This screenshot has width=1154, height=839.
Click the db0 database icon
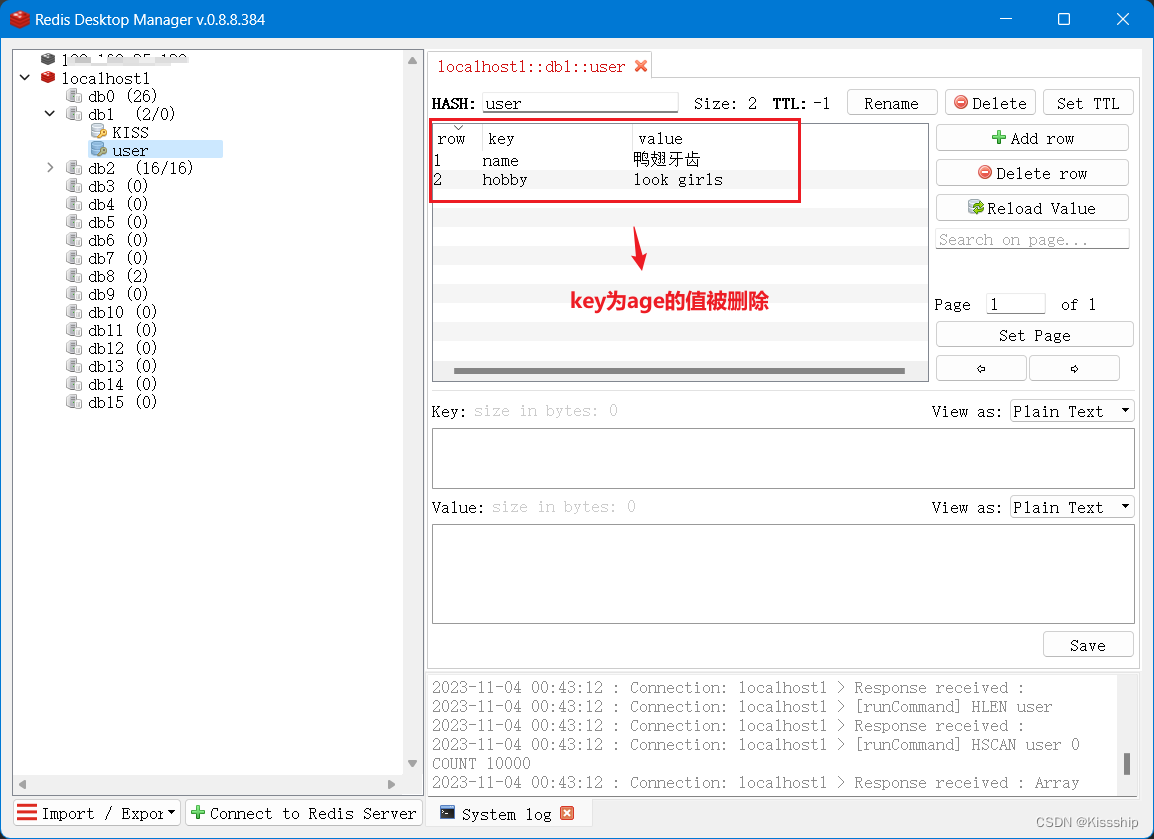tap(74, 96)
